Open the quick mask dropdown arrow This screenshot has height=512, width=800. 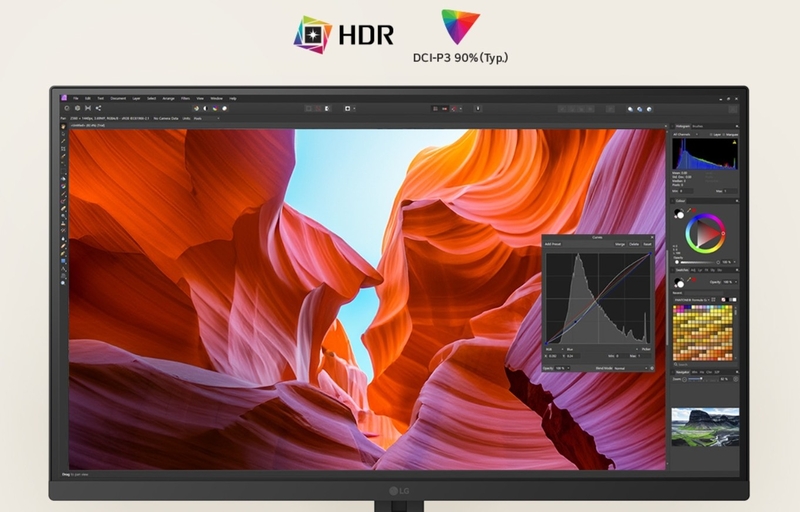click(x=354, y=109)
